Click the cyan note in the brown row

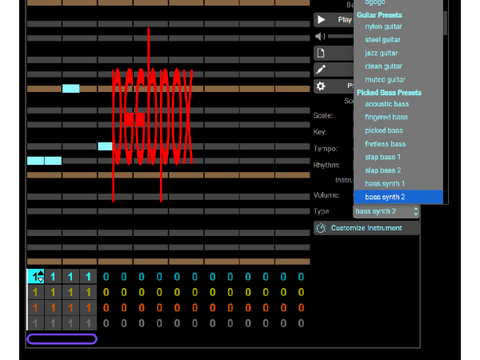[x=71, y=88]
